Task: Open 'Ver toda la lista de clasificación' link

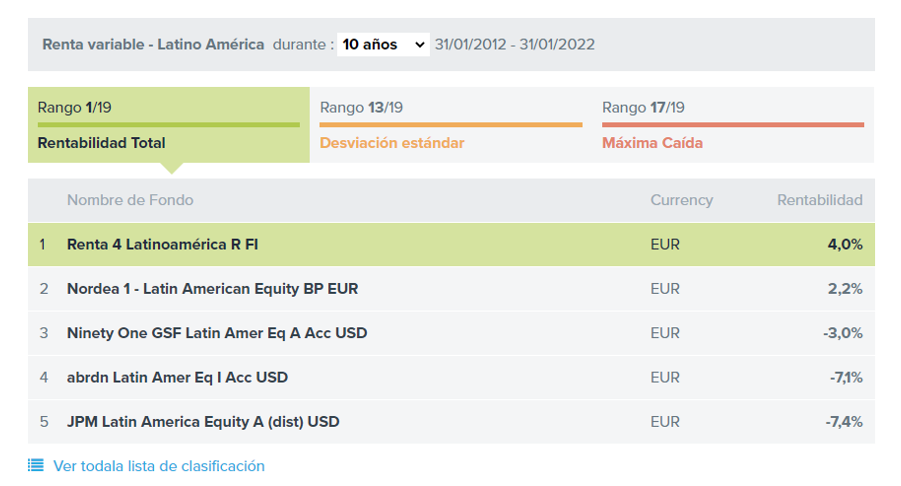Action: pos(159,466)
